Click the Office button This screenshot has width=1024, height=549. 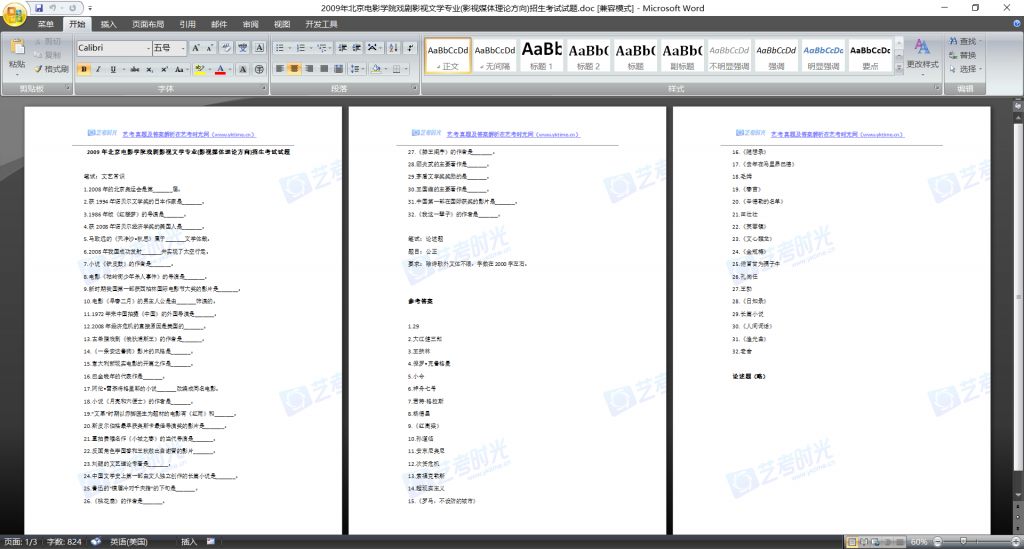tap(16, 14)
